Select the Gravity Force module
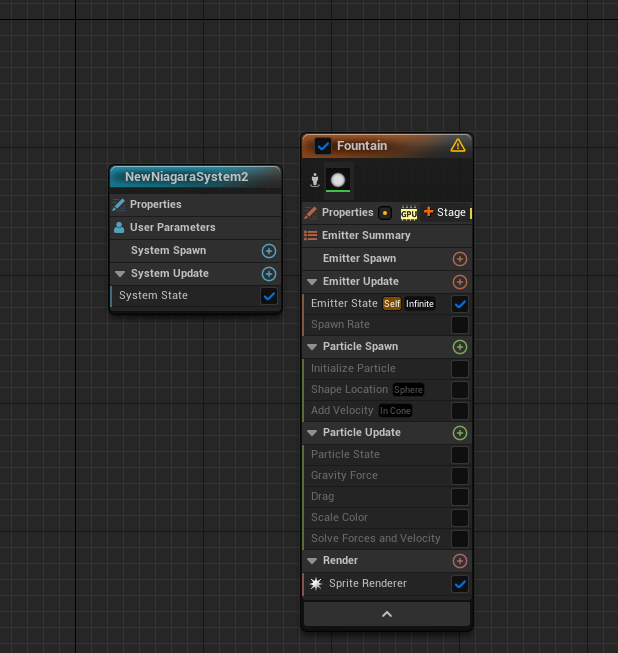This screenshot has height=653, width=618. [x=387, y=476]
